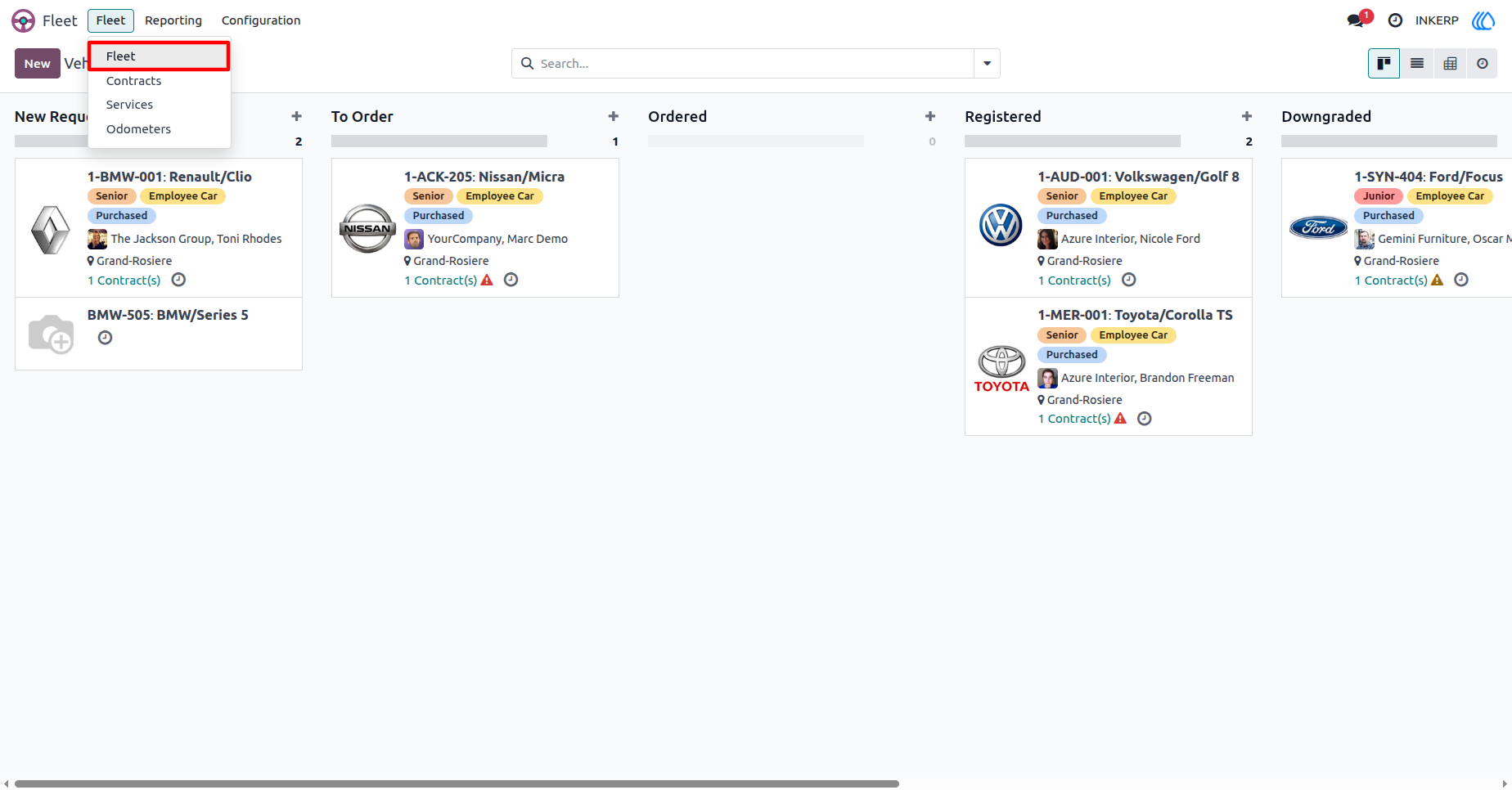Open activity clock on Ford/Focus card
This screenshot has width=1512, height=790.
pyautogui.click(x=1461, y=280)
